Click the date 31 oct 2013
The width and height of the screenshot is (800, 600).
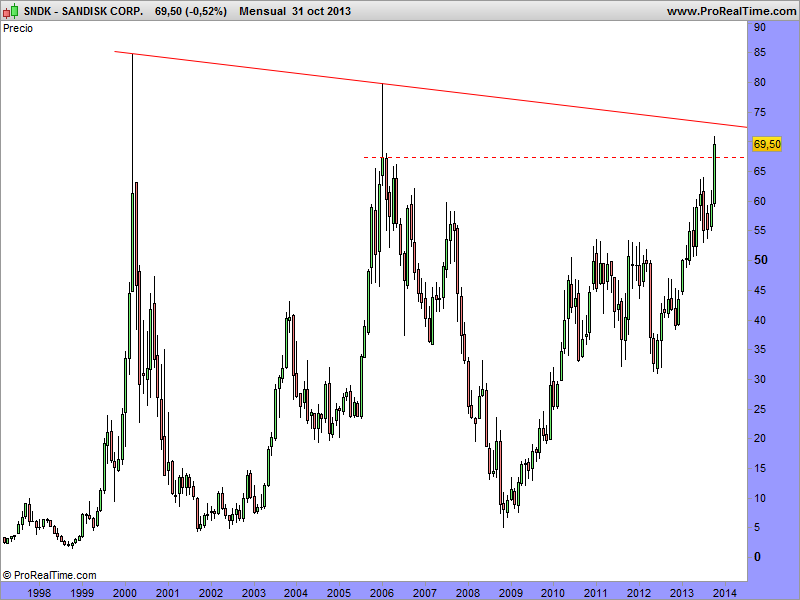coord(321,11)
